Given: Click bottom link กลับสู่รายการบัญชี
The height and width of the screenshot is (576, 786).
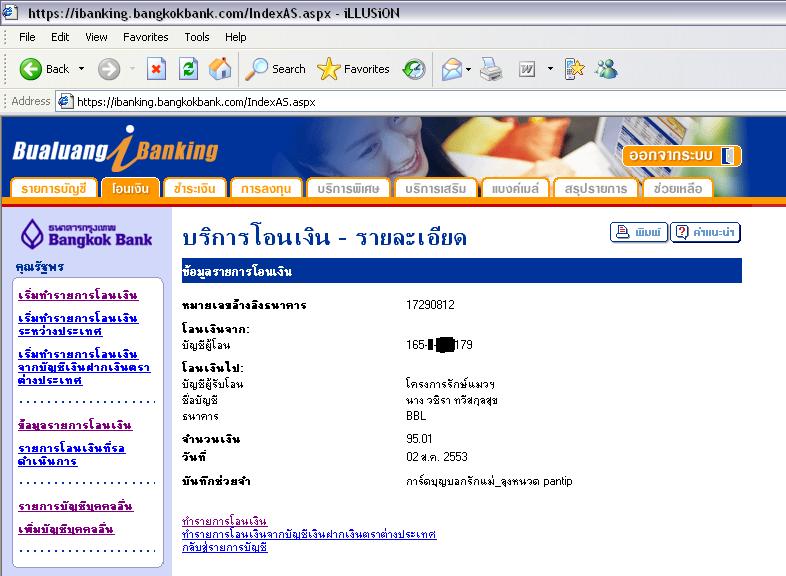Looking at the screenshot, I should click(x=225, y=547).
